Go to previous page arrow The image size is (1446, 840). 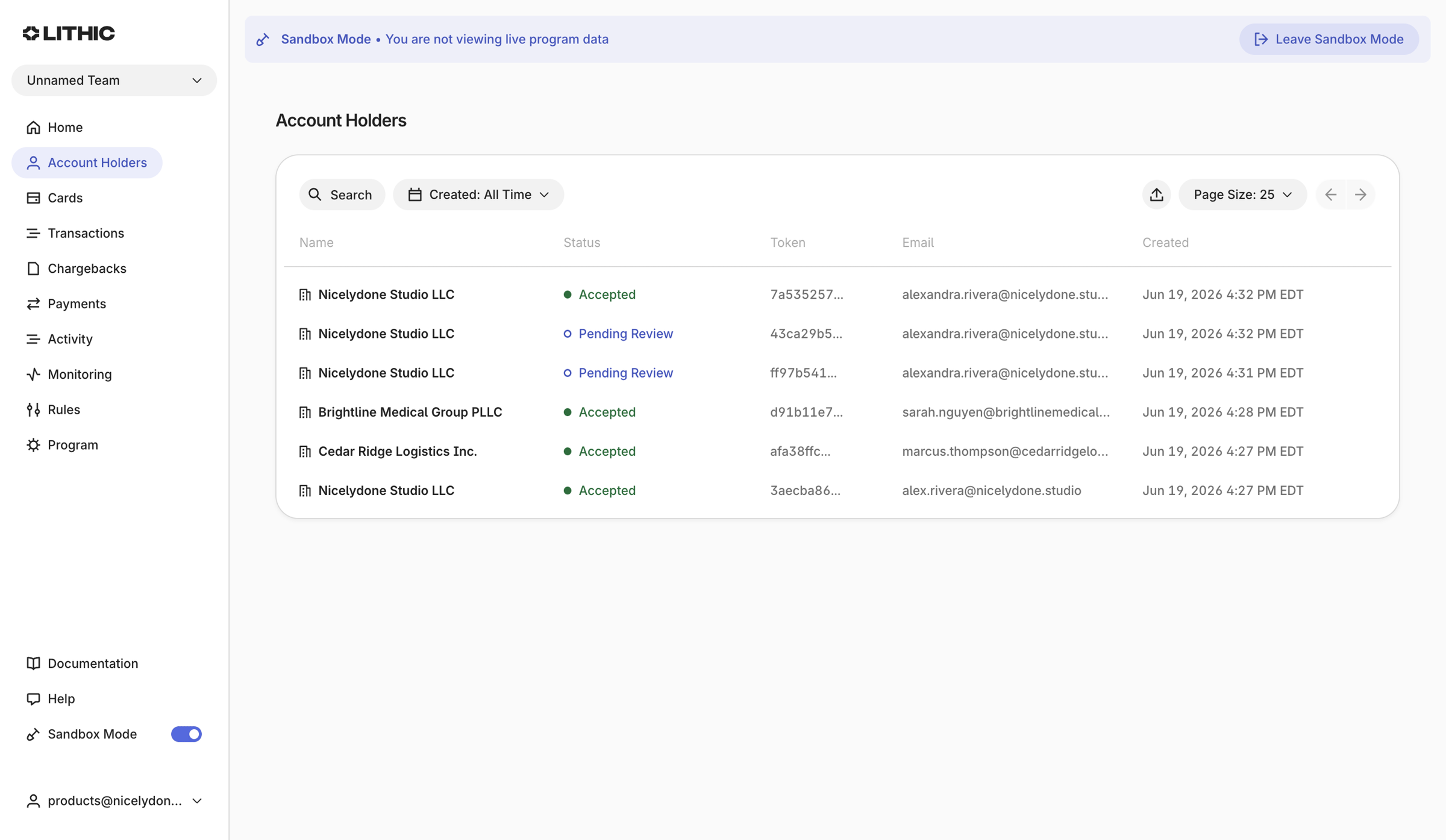click(1331, 194)
